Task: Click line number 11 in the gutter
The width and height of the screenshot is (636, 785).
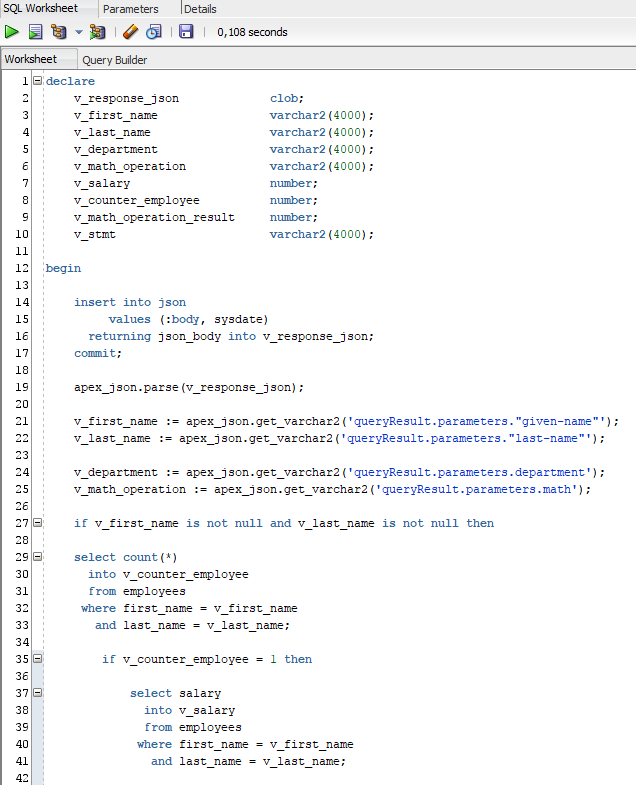Action: click(x=22, y=251)
